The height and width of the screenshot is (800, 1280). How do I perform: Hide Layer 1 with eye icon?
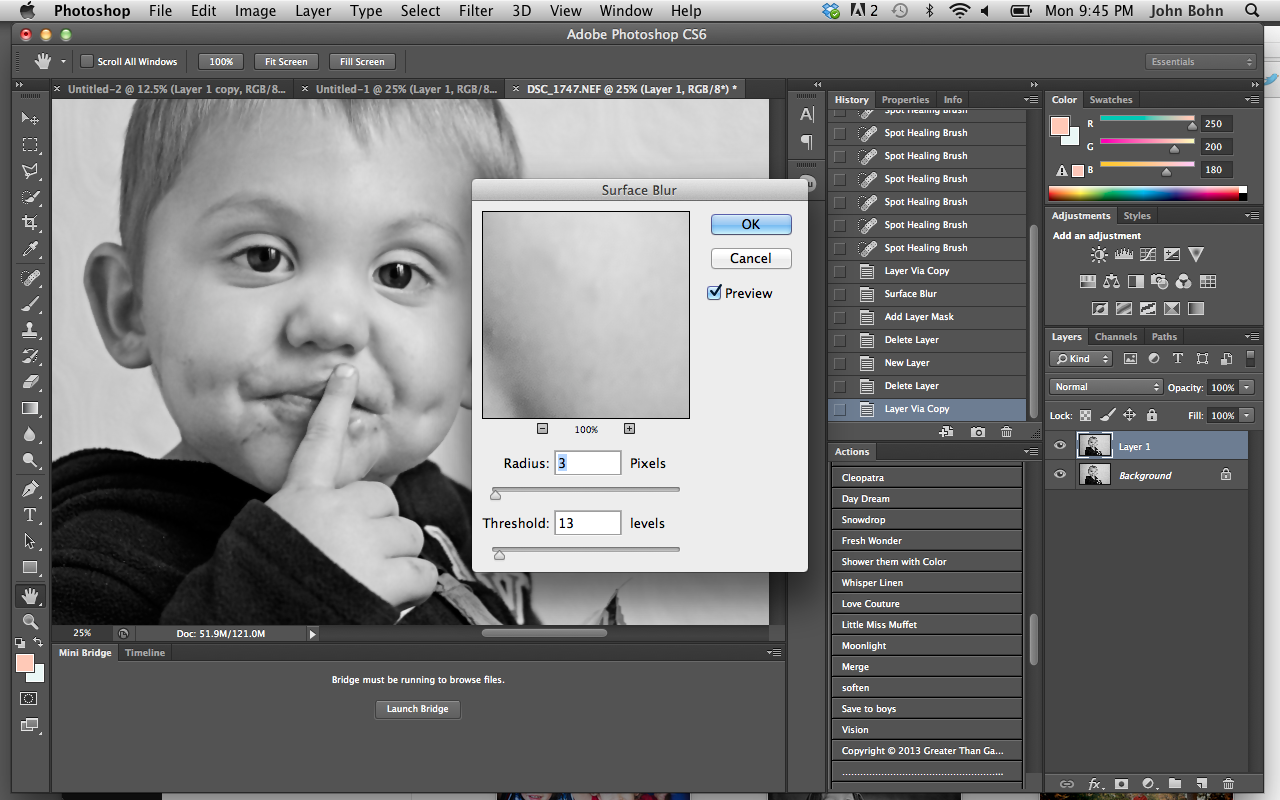coord(1061,447)
